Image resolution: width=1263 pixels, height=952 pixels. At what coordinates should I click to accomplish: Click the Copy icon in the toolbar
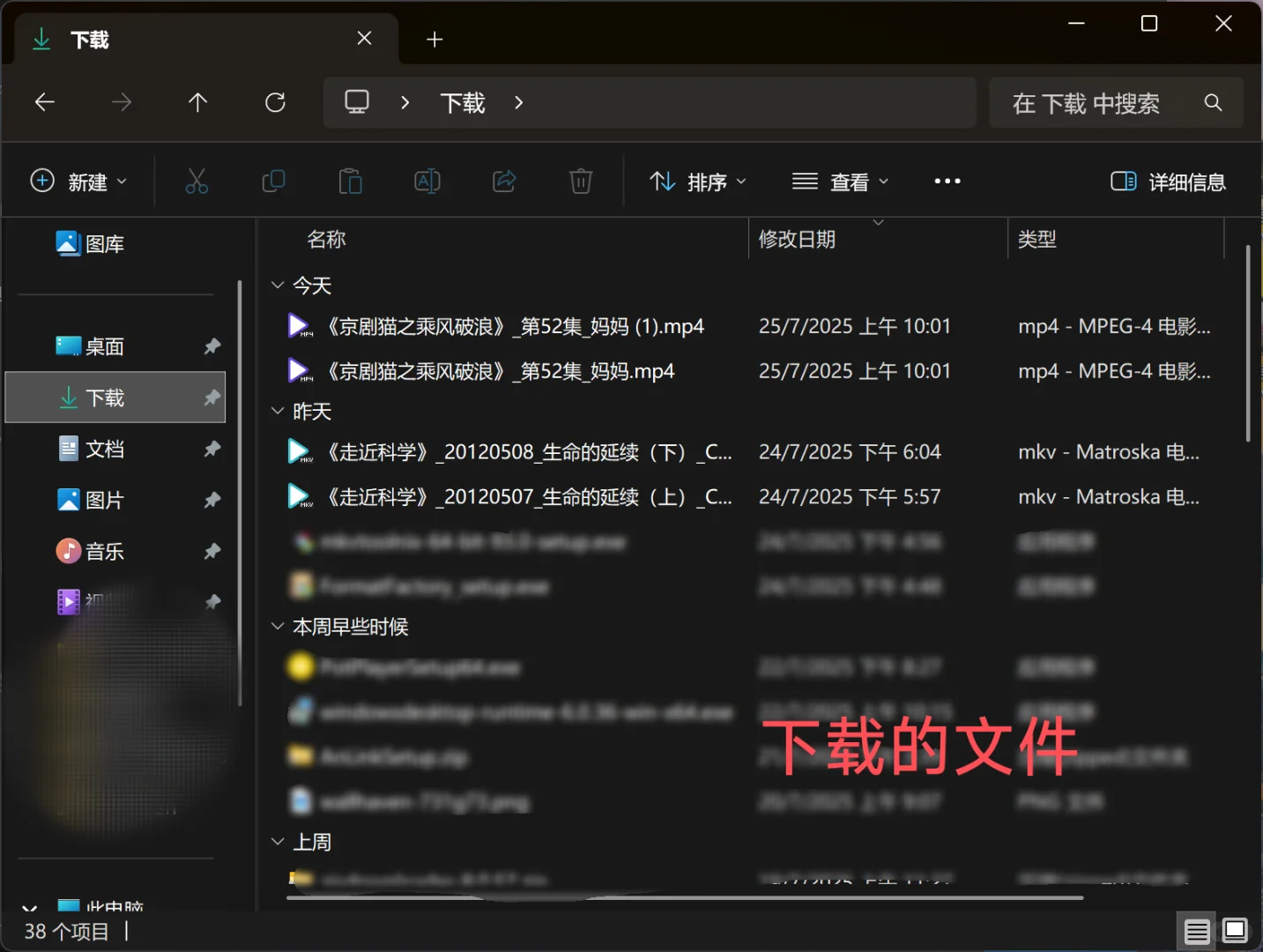coord(273,181)
